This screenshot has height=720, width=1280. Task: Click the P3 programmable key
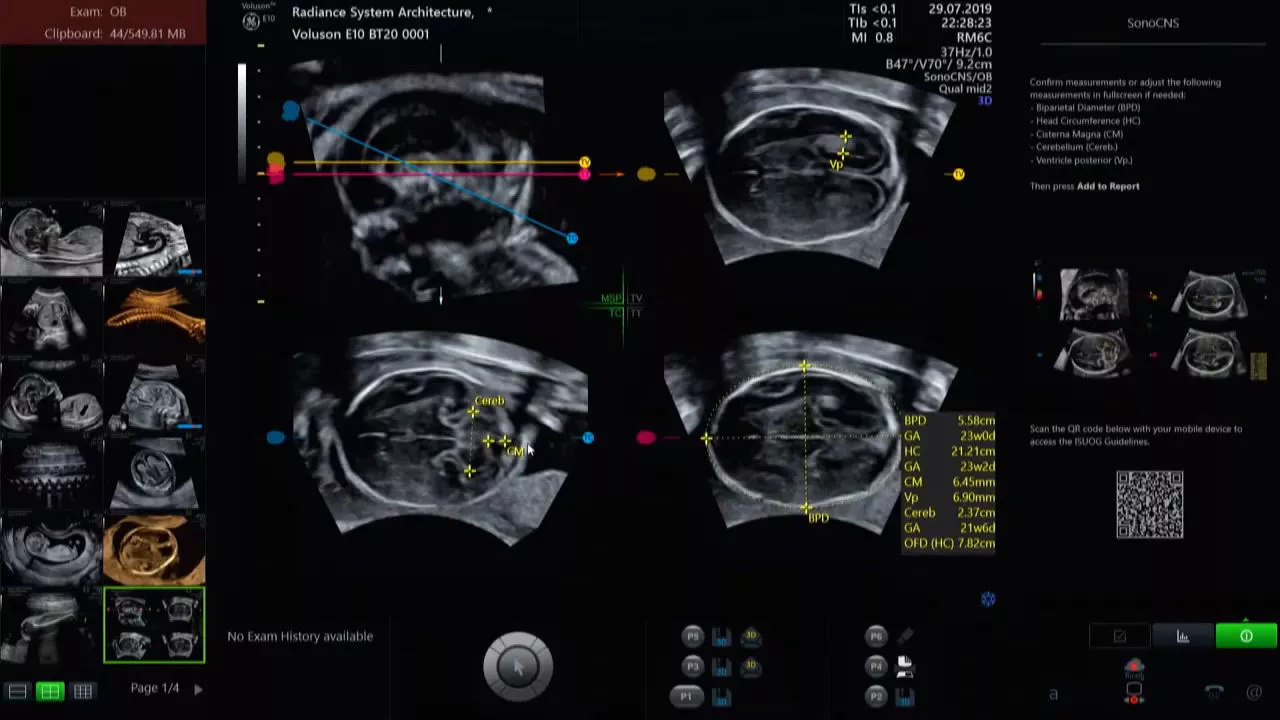click(693, 666)
